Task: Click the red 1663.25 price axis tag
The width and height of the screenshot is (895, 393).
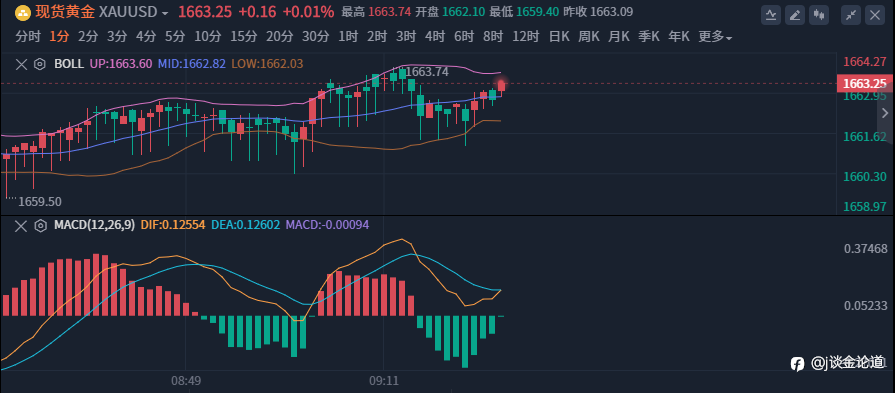Action: click(x=864, y=83)
